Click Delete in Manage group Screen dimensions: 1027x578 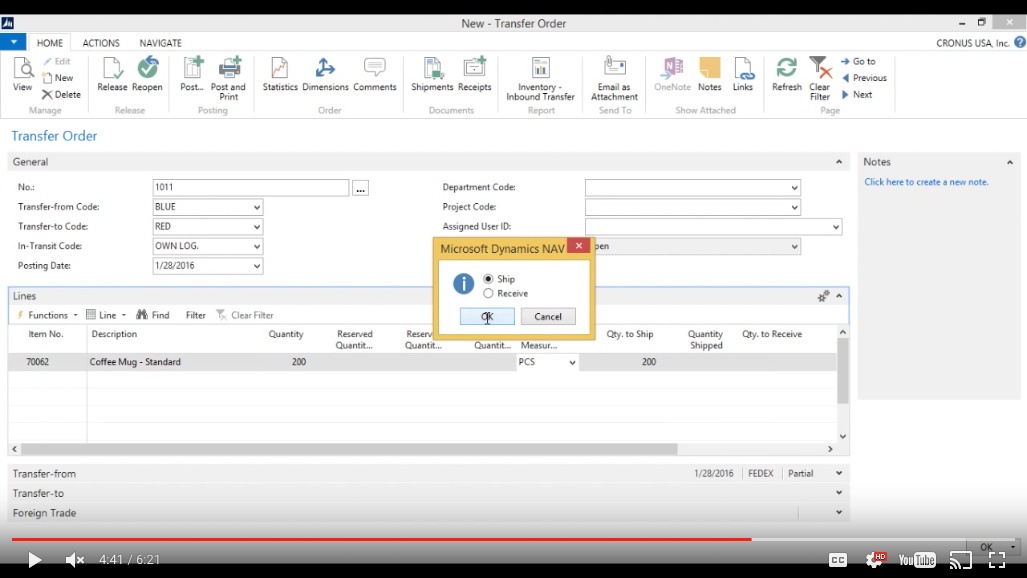click(62, 94)
